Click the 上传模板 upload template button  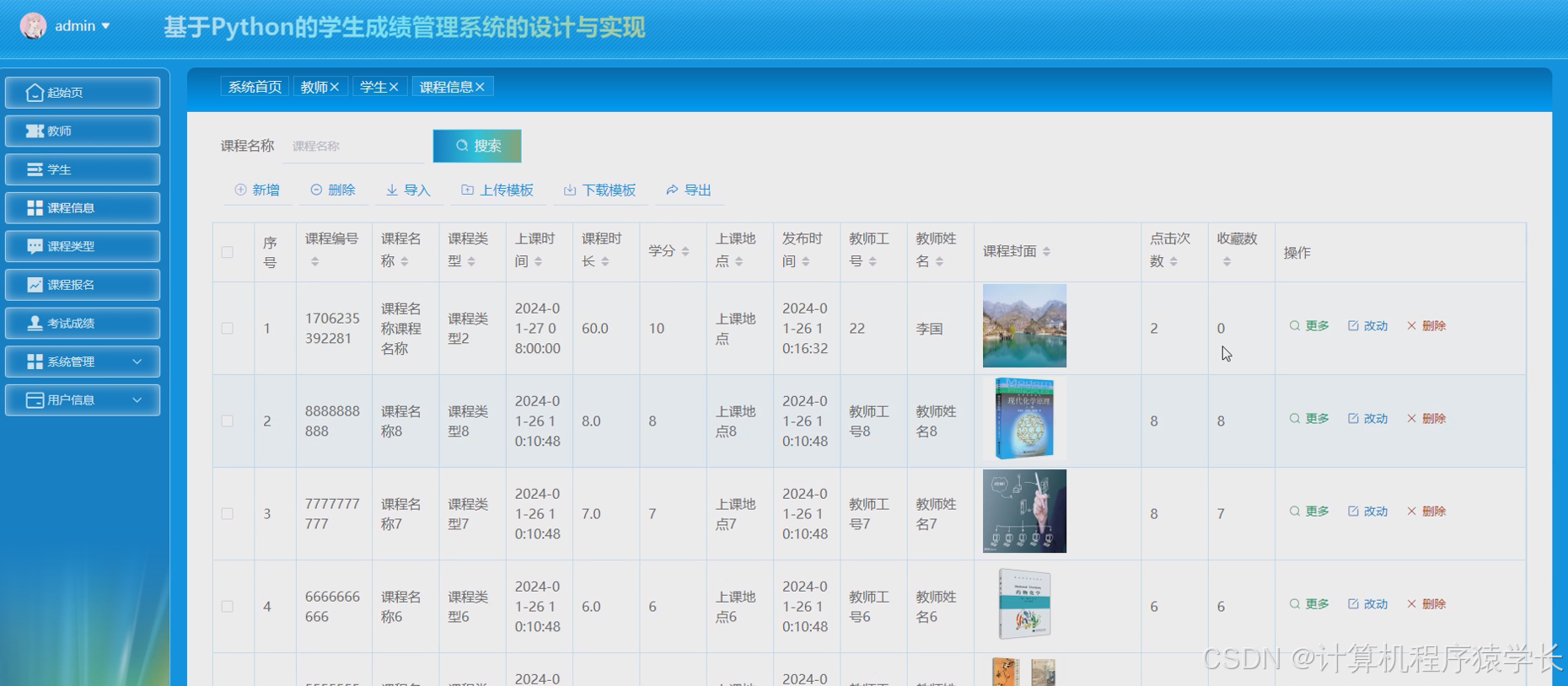[x=497, y=190]
